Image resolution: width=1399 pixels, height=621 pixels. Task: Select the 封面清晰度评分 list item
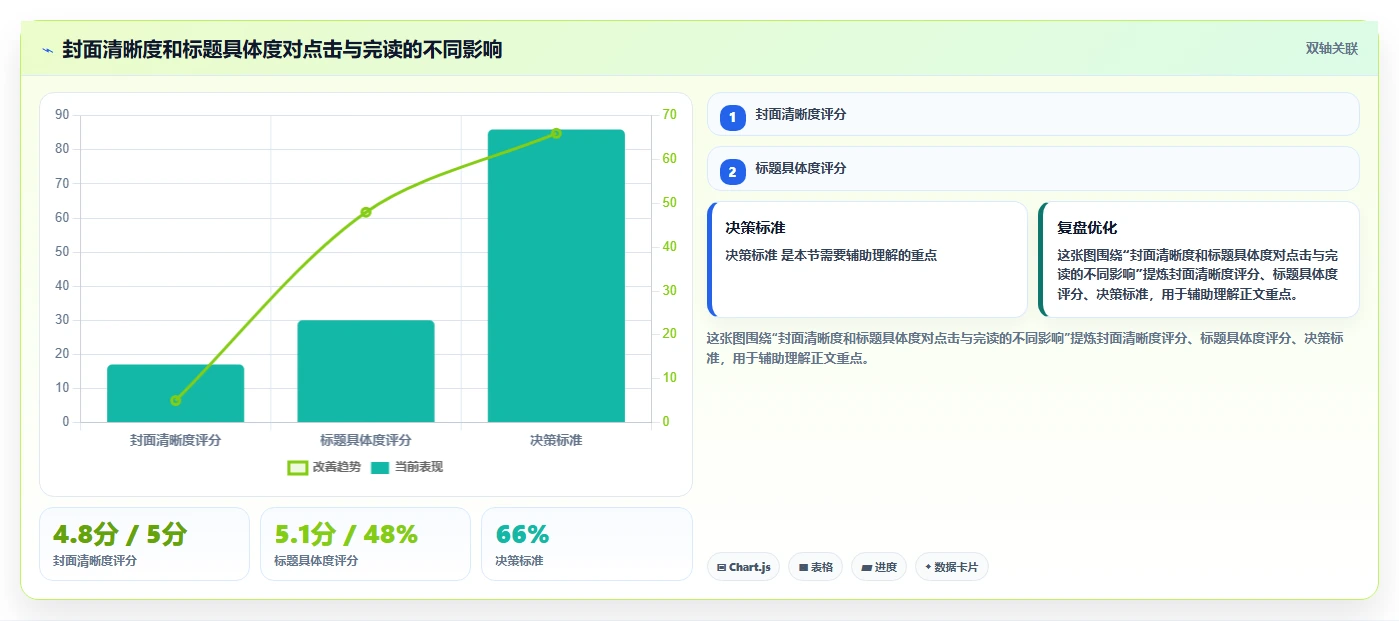(x=1033, y=114)
